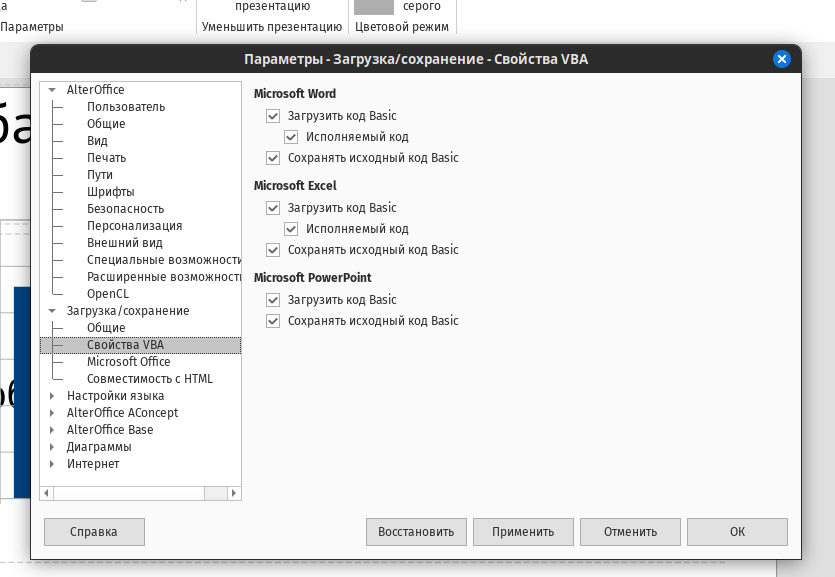Click the Применить button
The height and width of the screenshot is (577, 835).
pos(523,532)
